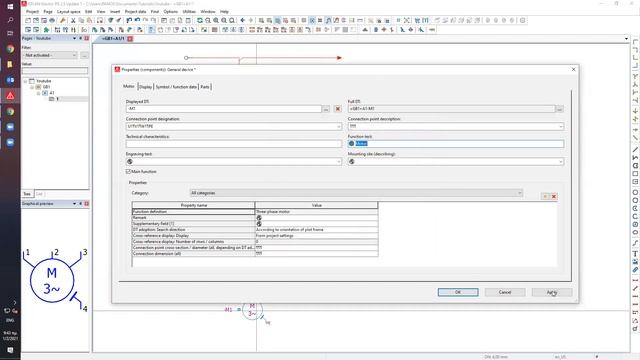This screenshot has width=640, height=360.
Task: Open the Utilities menu
Action: (x=189, y=11)
